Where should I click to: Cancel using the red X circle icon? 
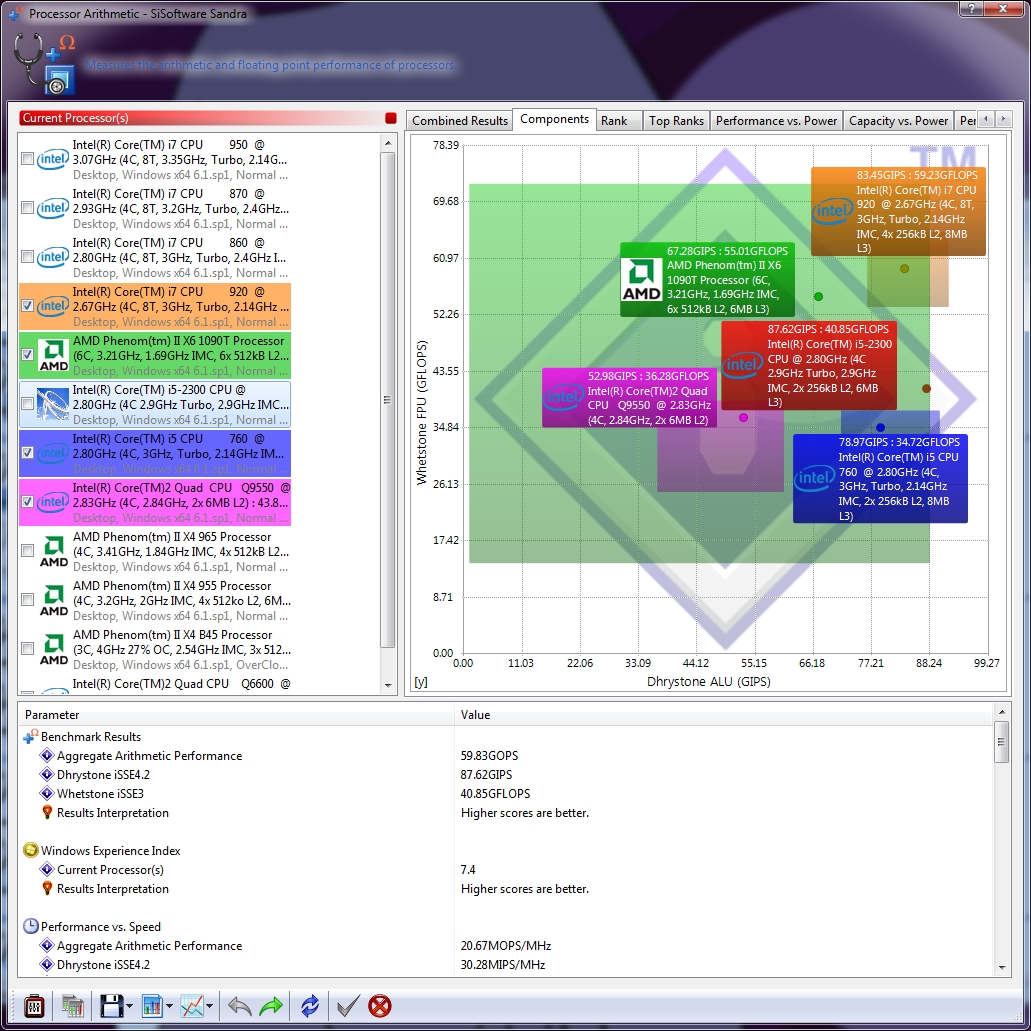click(379, 1005)
